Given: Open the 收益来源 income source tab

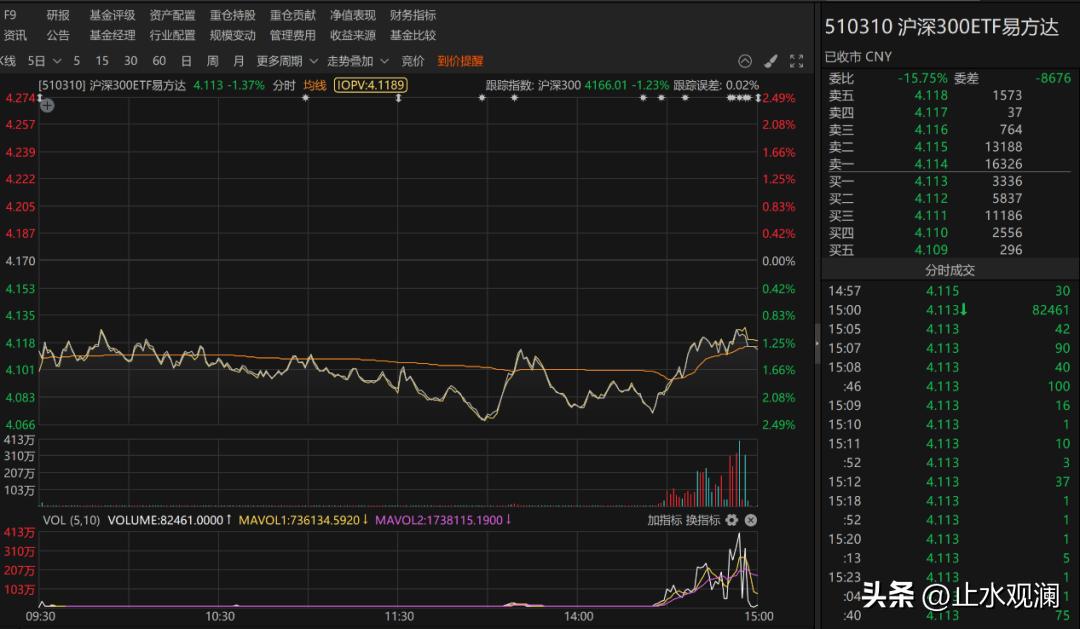Looking at the screenshot, I should (353, 35).
